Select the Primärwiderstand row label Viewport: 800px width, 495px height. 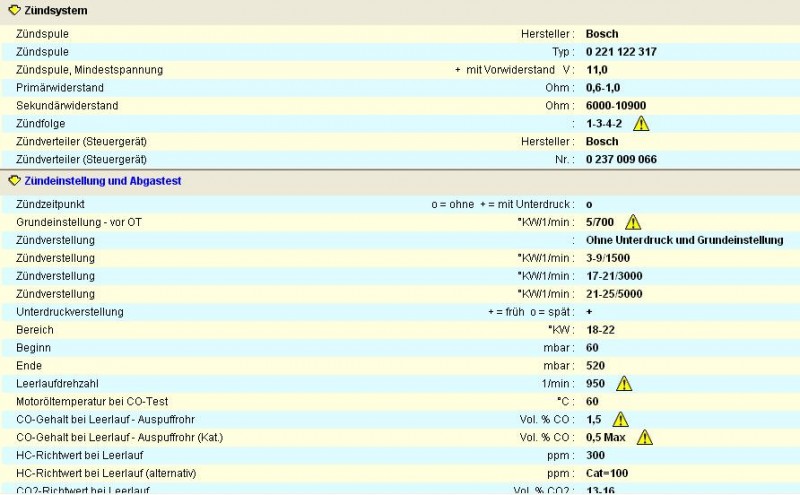tap(58, 88)
